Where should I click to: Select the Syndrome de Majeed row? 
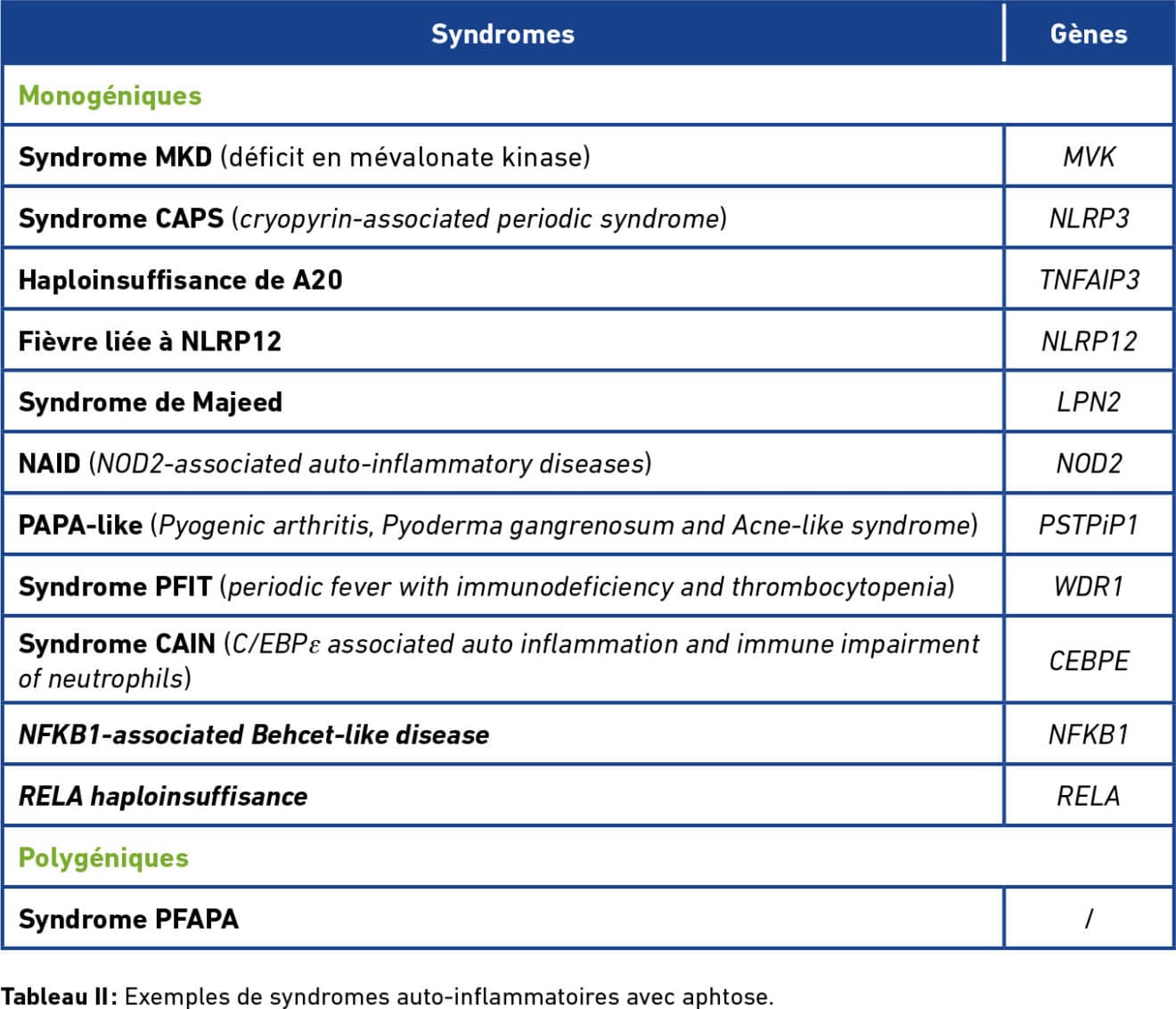click(x=150, y=402)
